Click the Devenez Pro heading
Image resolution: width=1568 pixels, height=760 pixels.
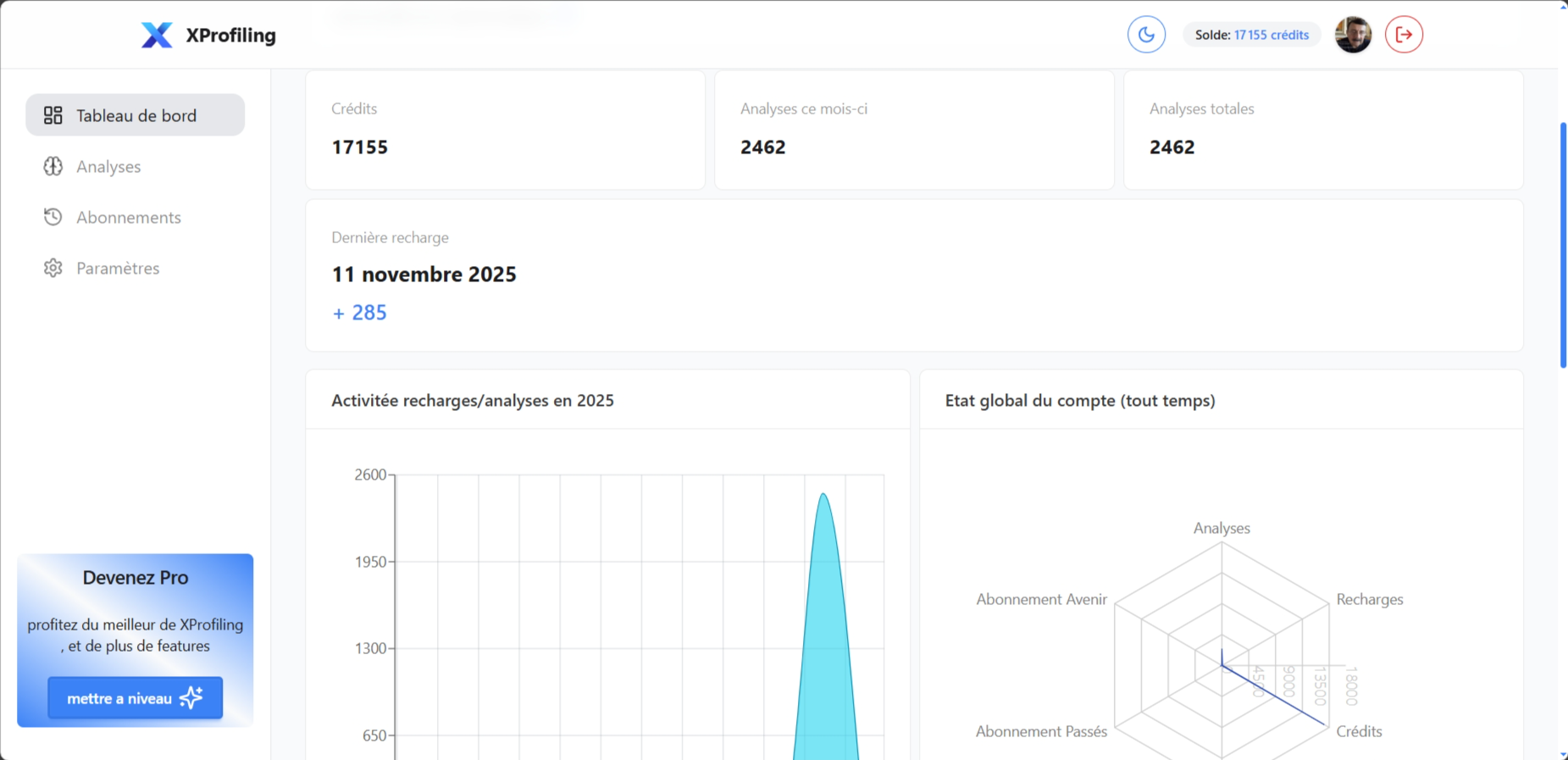pos(136,577)
